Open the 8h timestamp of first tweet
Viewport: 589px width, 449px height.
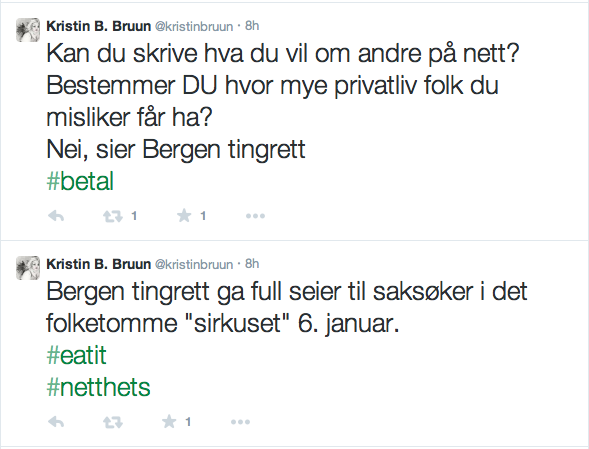(x=252, y=26)
